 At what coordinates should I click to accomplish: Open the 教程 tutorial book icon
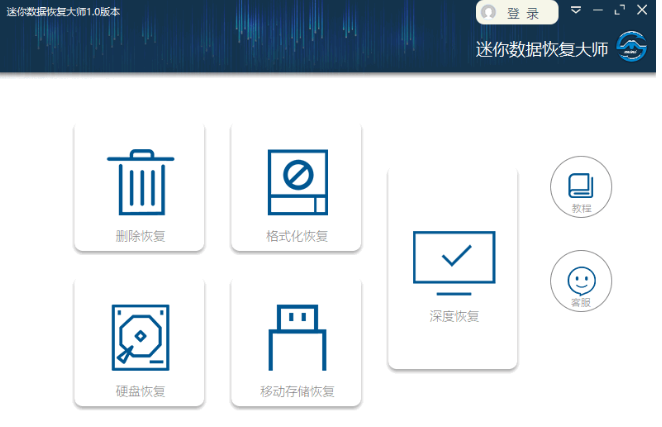[581, 187]
